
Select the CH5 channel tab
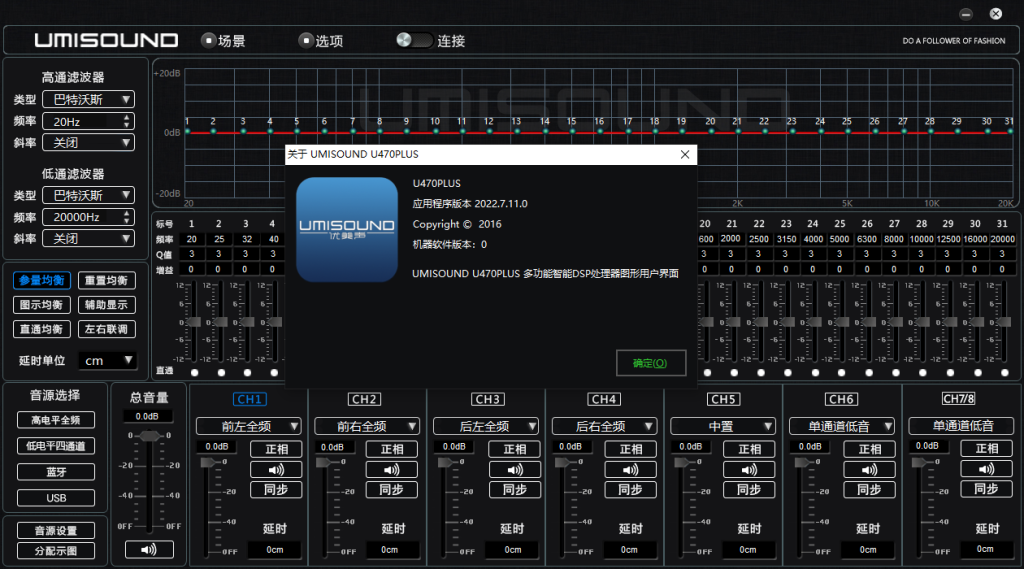(x=723, y=398)
